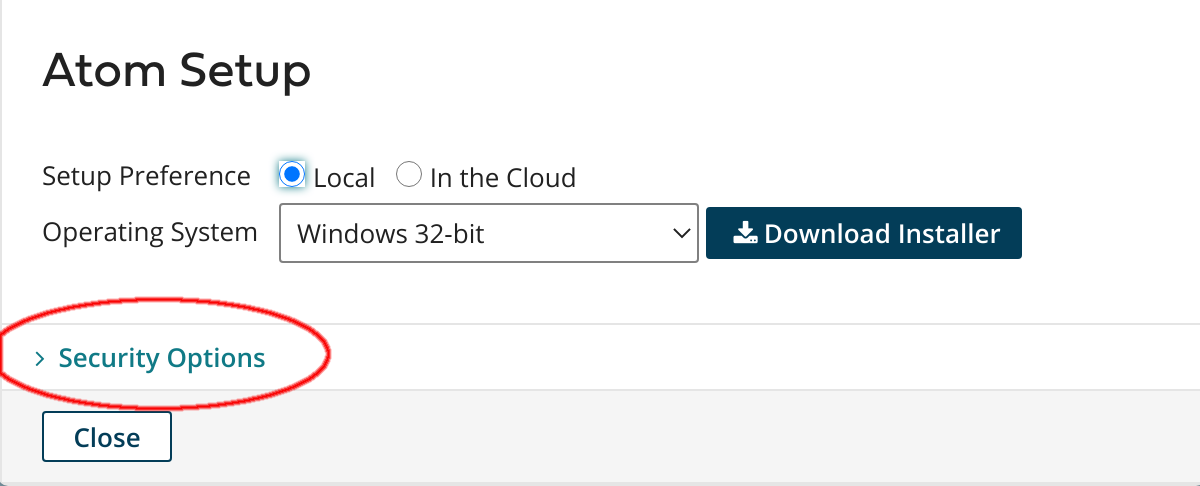Open the Operating System dropdown
The image size is (1200, 486).
pos(489,234)
